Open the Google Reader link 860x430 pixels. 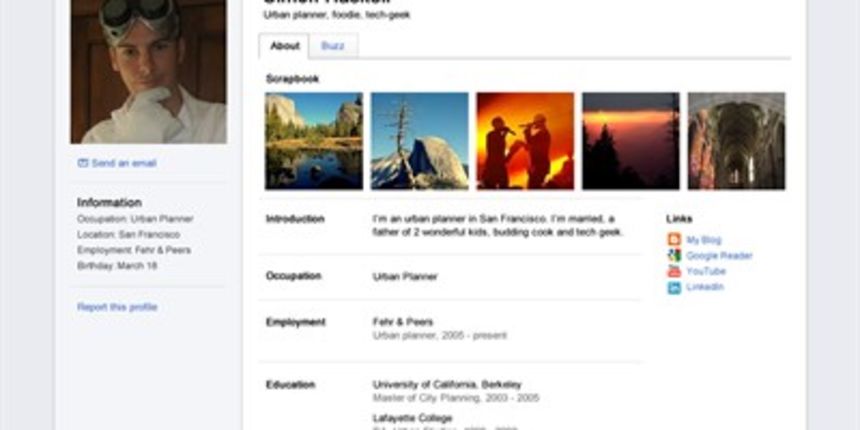pyautogui.click(x=719, y=256)
